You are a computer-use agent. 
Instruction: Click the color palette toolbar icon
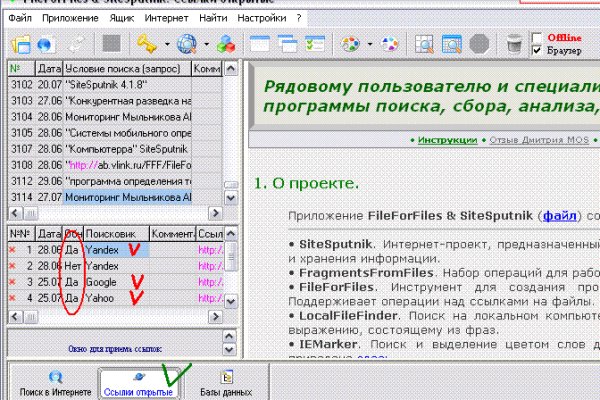point(350,44)
